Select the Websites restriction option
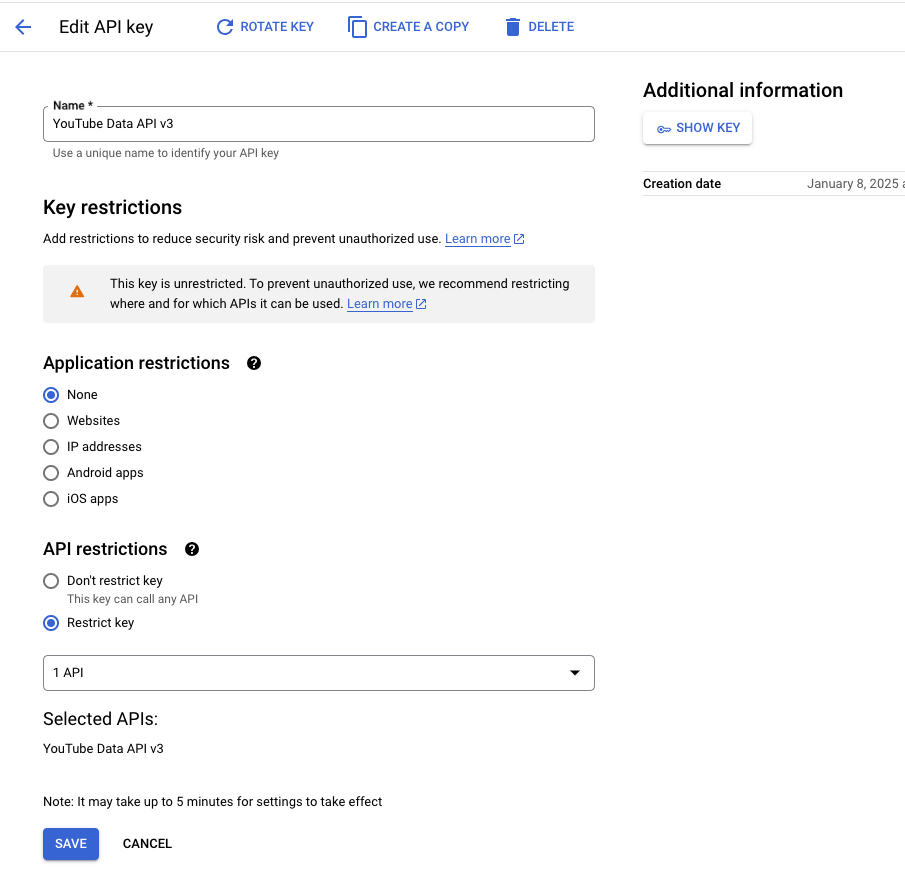Image resolution: width=905 pixels, height=888 pixels. point(51,421)
